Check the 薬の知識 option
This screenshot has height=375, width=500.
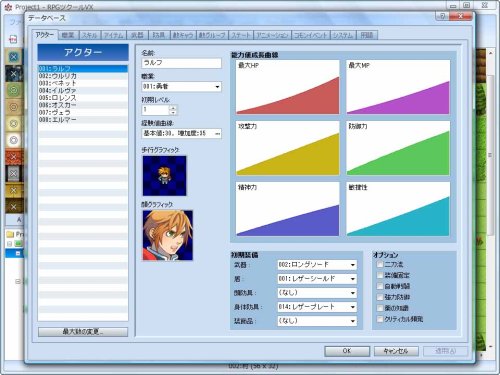pos(380,308)
